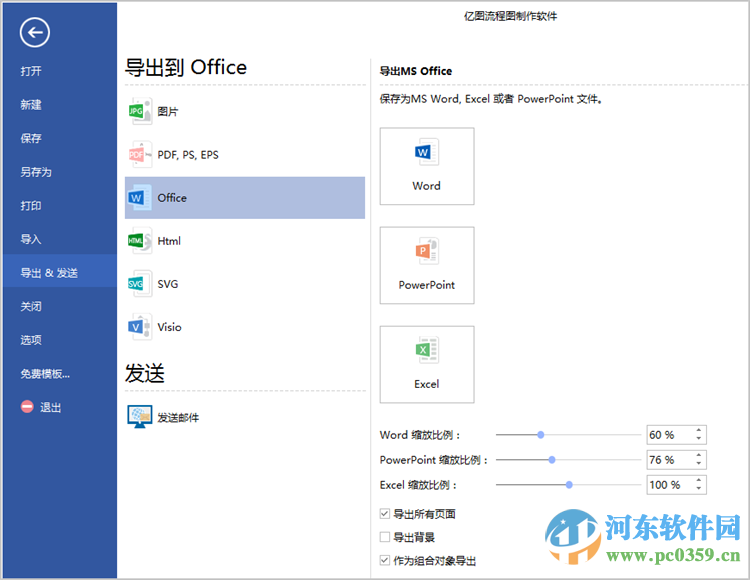Select the 图片 export label
Screen dimensions: 750x580
[168, 111]
